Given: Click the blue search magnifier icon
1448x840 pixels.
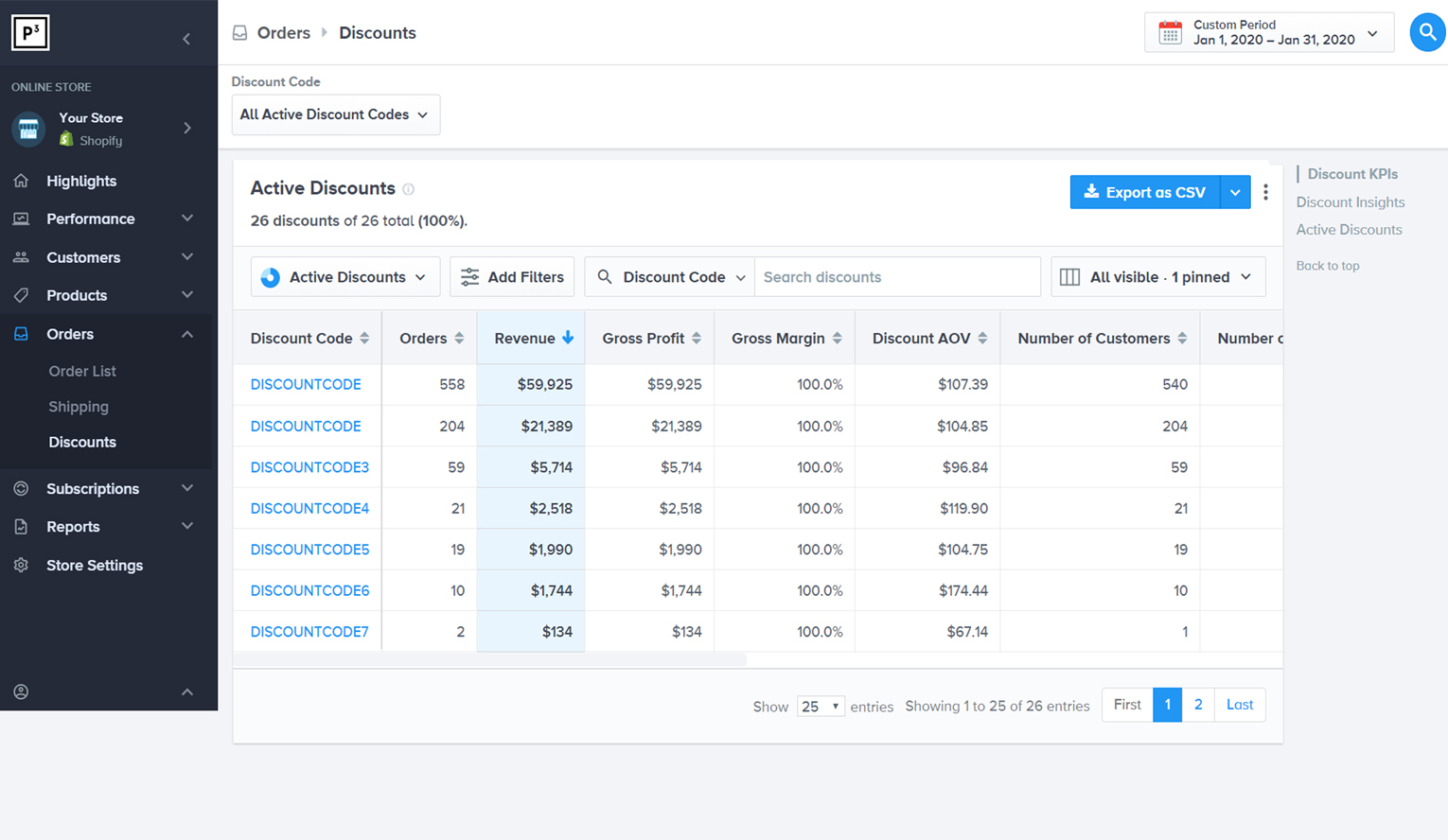Looking at the screenshot, I should click(x=1426, y=32).
